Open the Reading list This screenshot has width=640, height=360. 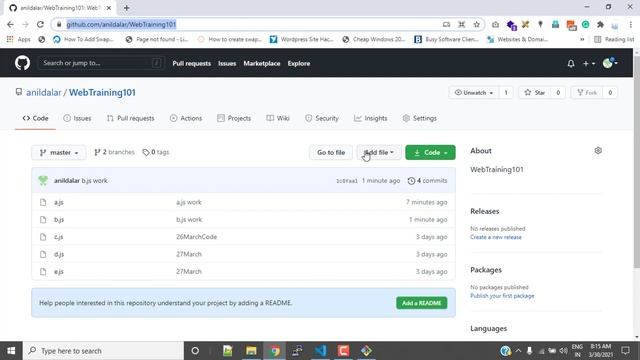tap(614, 39)
